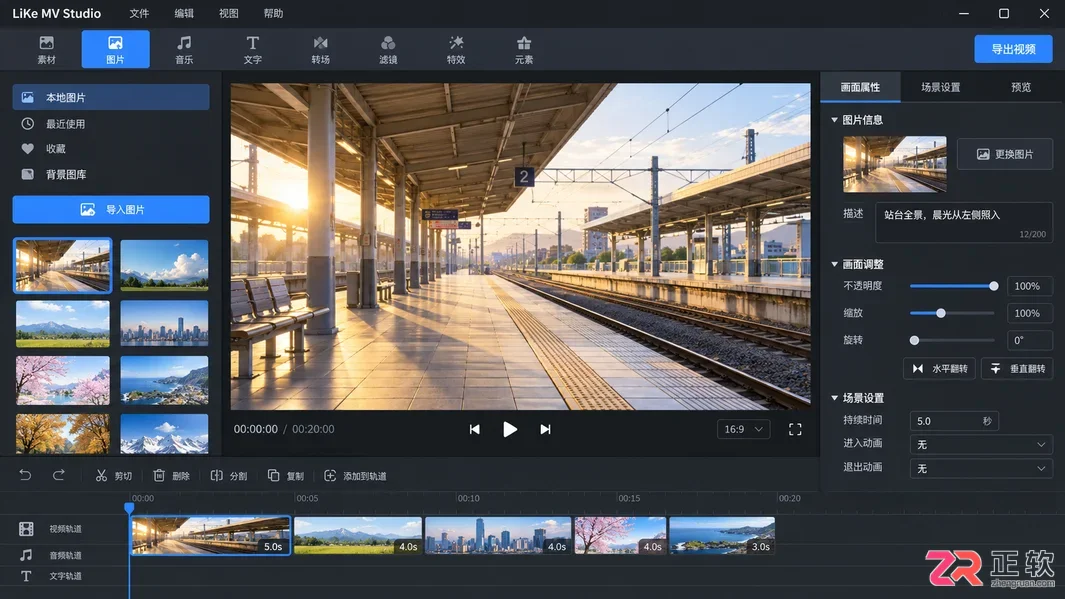1065x599 pixels.
Task: Click 添加到轨道 add to track
Action: tap(355, 475)
